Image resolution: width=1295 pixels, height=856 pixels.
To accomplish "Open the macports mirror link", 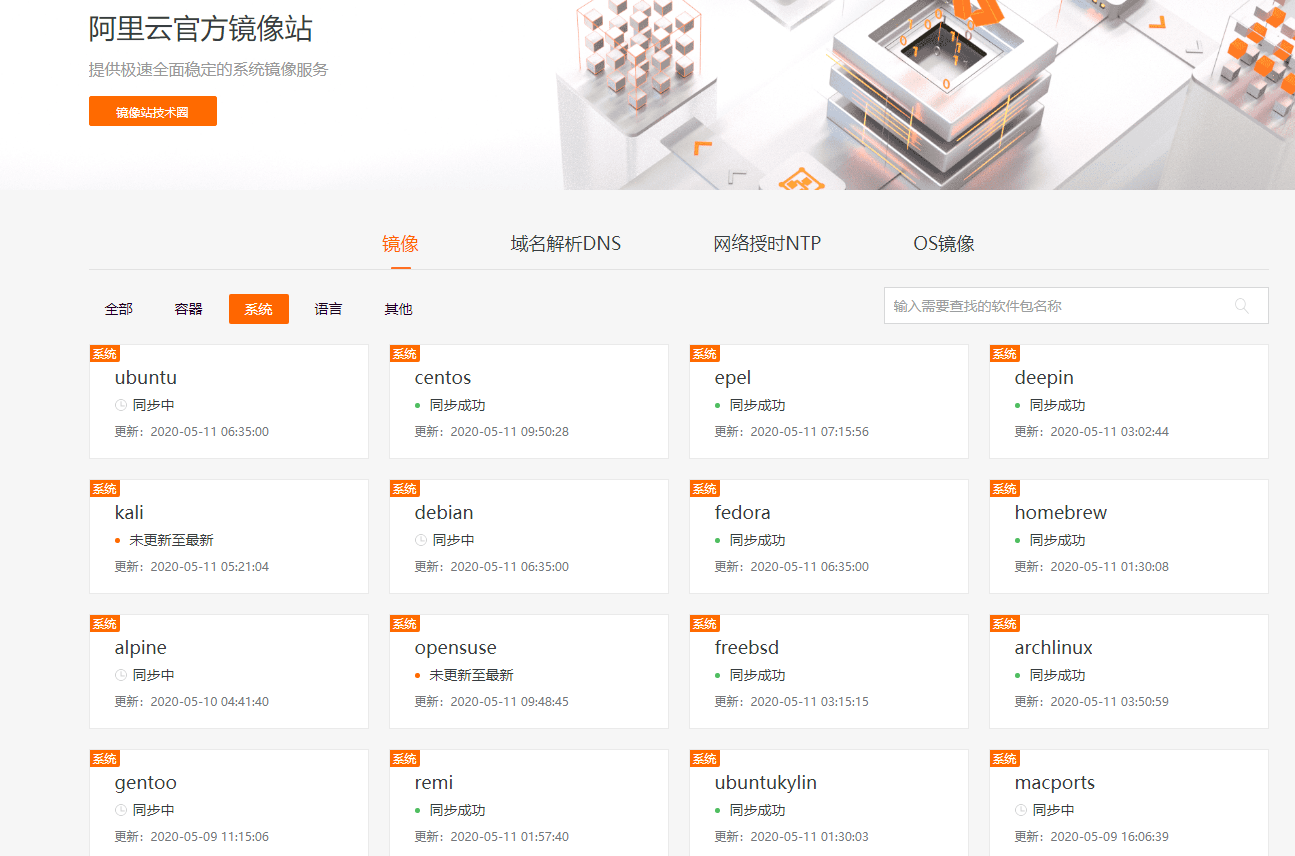I will coord(1055,783).
